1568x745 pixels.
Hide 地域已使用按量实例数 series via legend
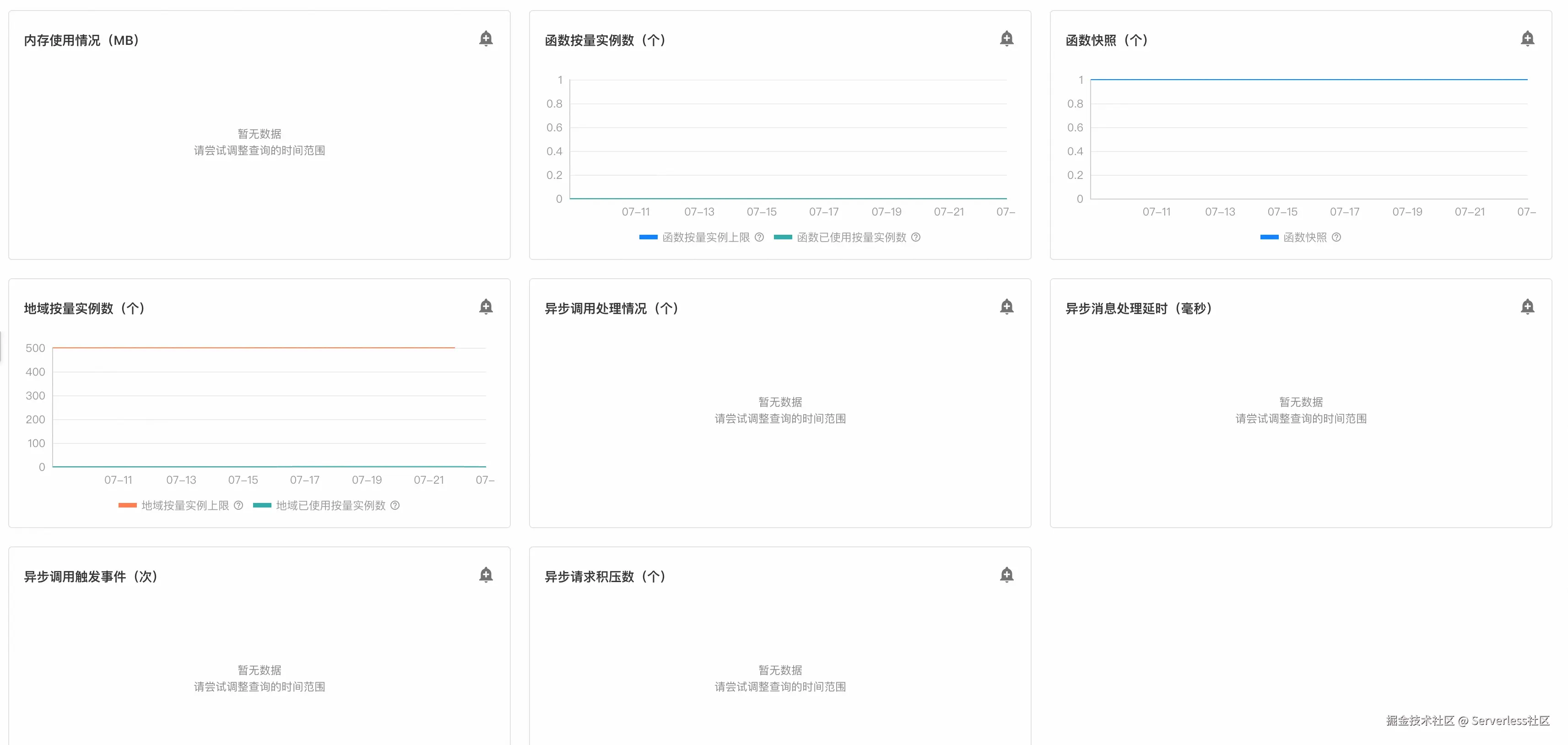(x=330, y=506)
